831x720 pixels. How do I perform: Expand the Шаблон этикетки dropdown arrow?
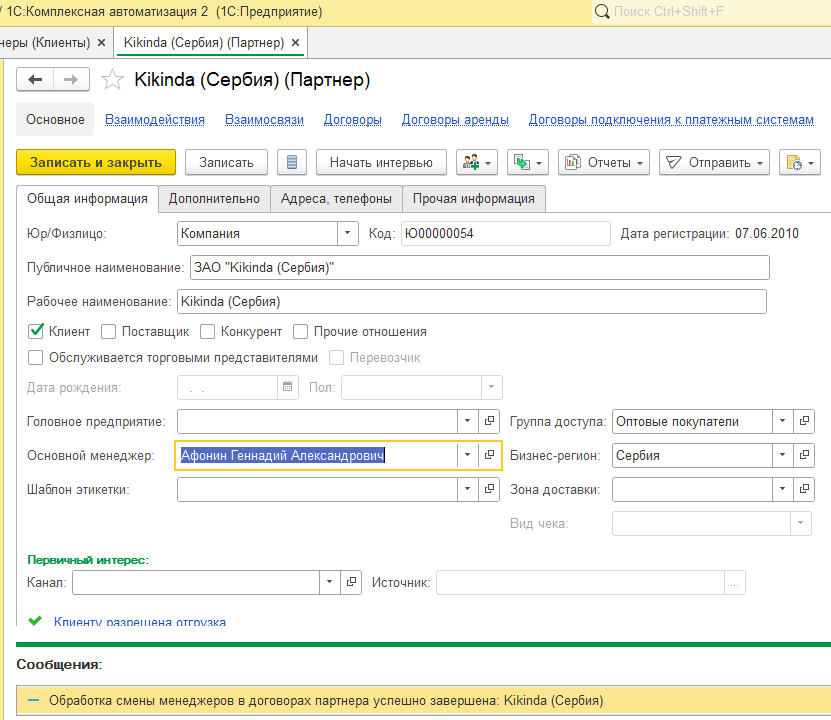[x=467, y=489]
